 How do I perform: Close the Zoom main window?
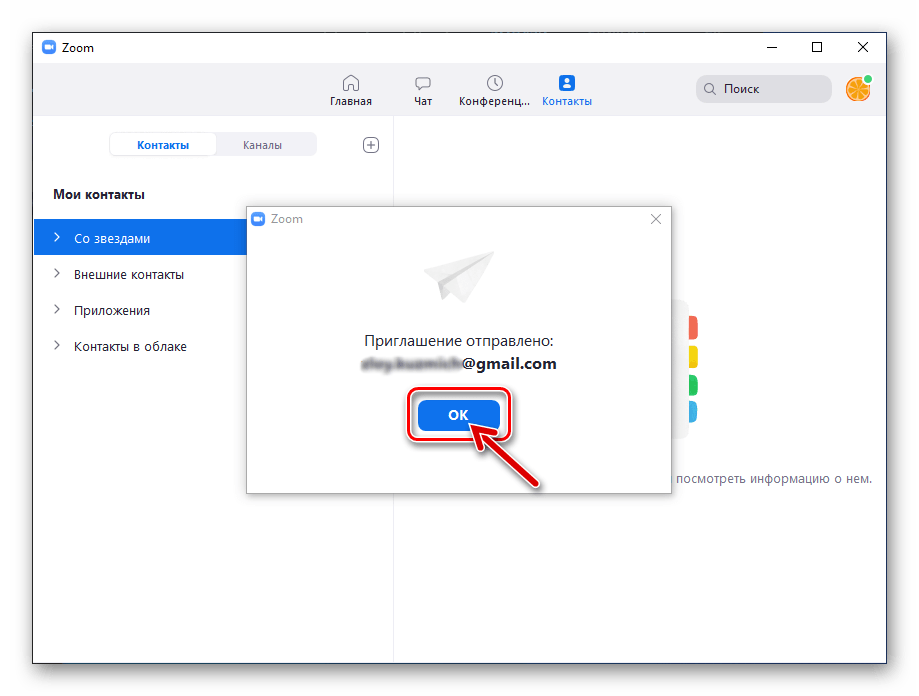pyautogui.click(x=863, y=47)
